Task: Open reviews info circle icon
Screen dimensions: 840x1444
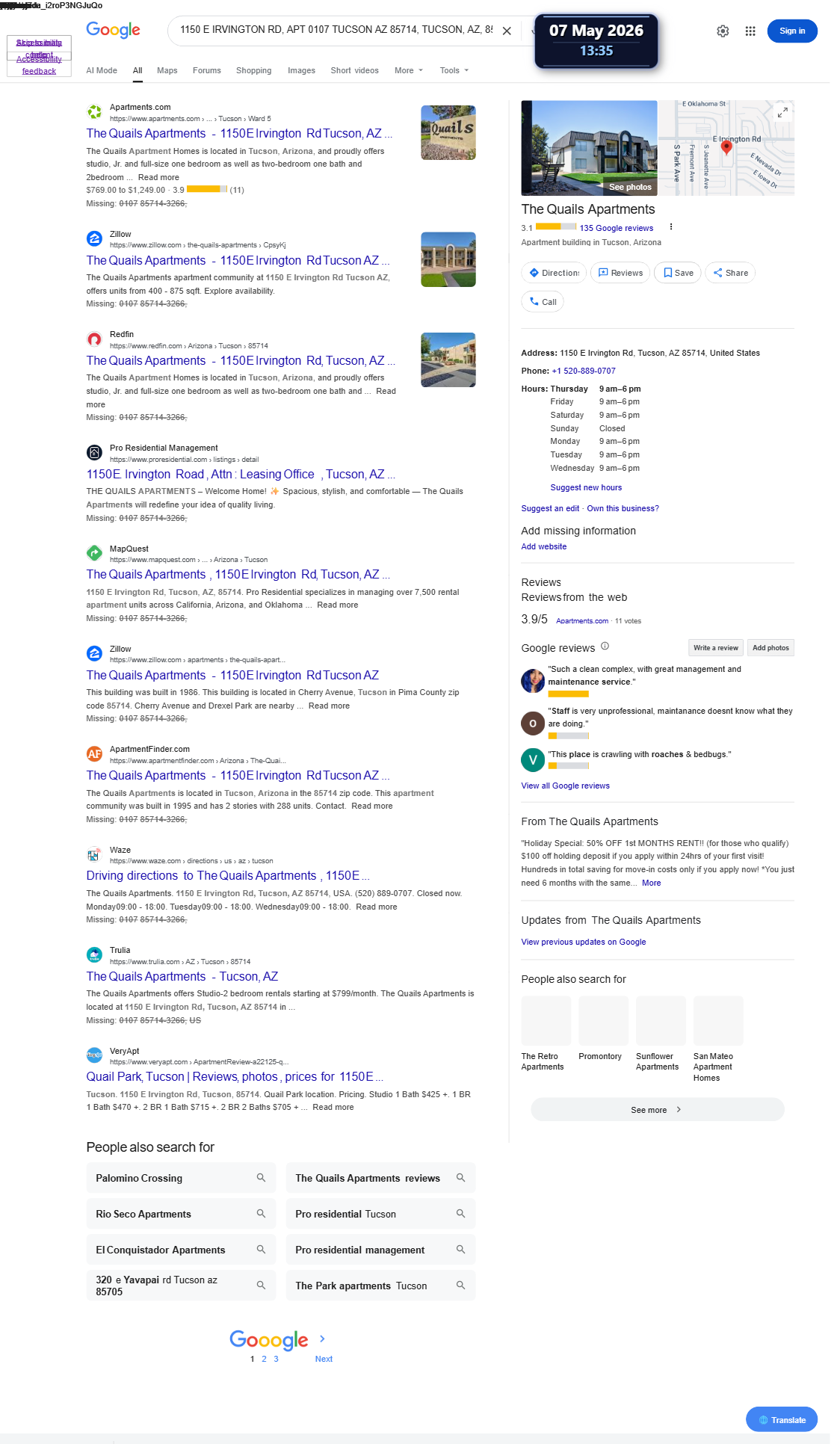Action: tap(605, 647)
